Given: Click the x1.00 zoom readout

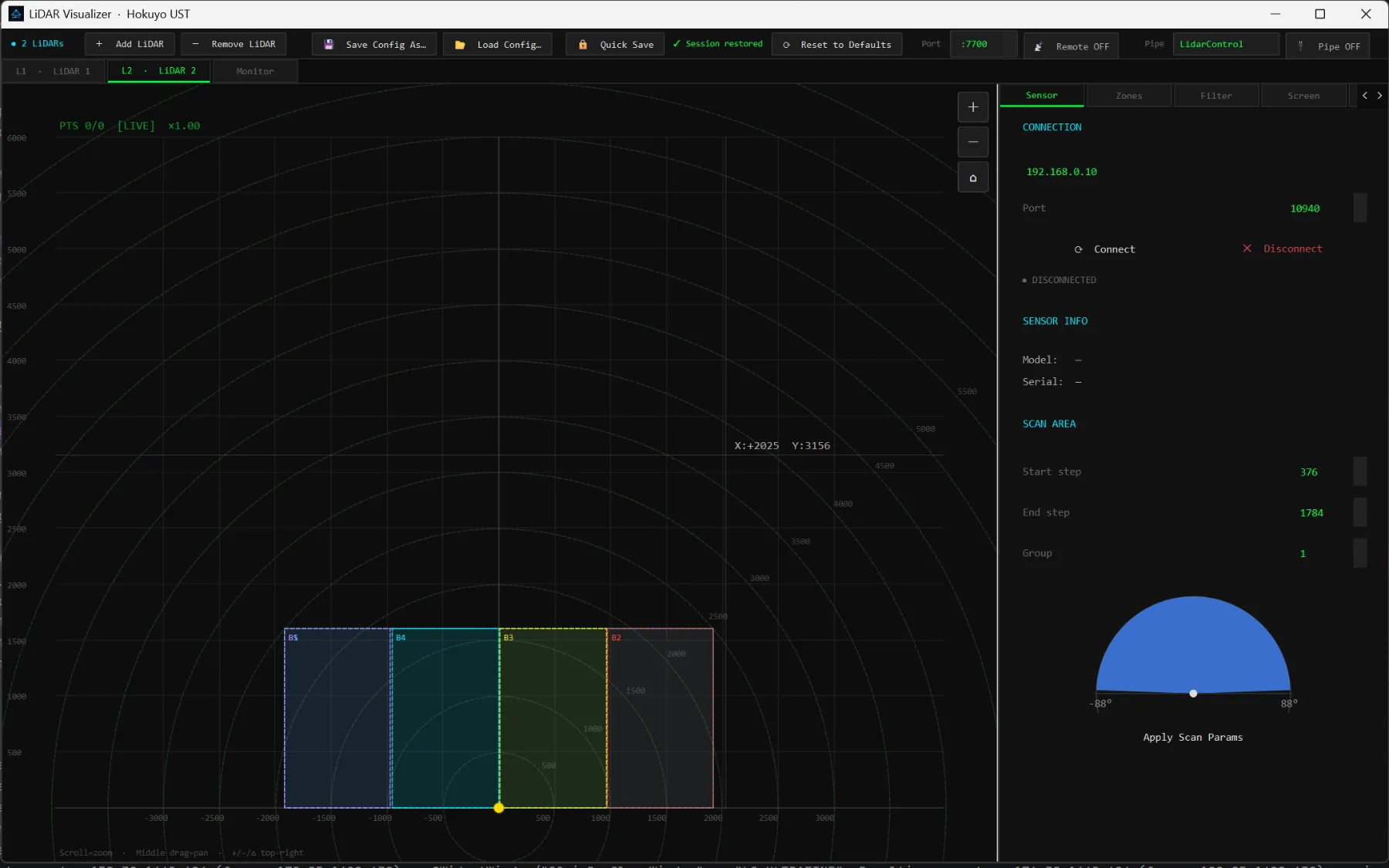Looking at the screenshot, I should pyautogui.click(x=184, y=126).
